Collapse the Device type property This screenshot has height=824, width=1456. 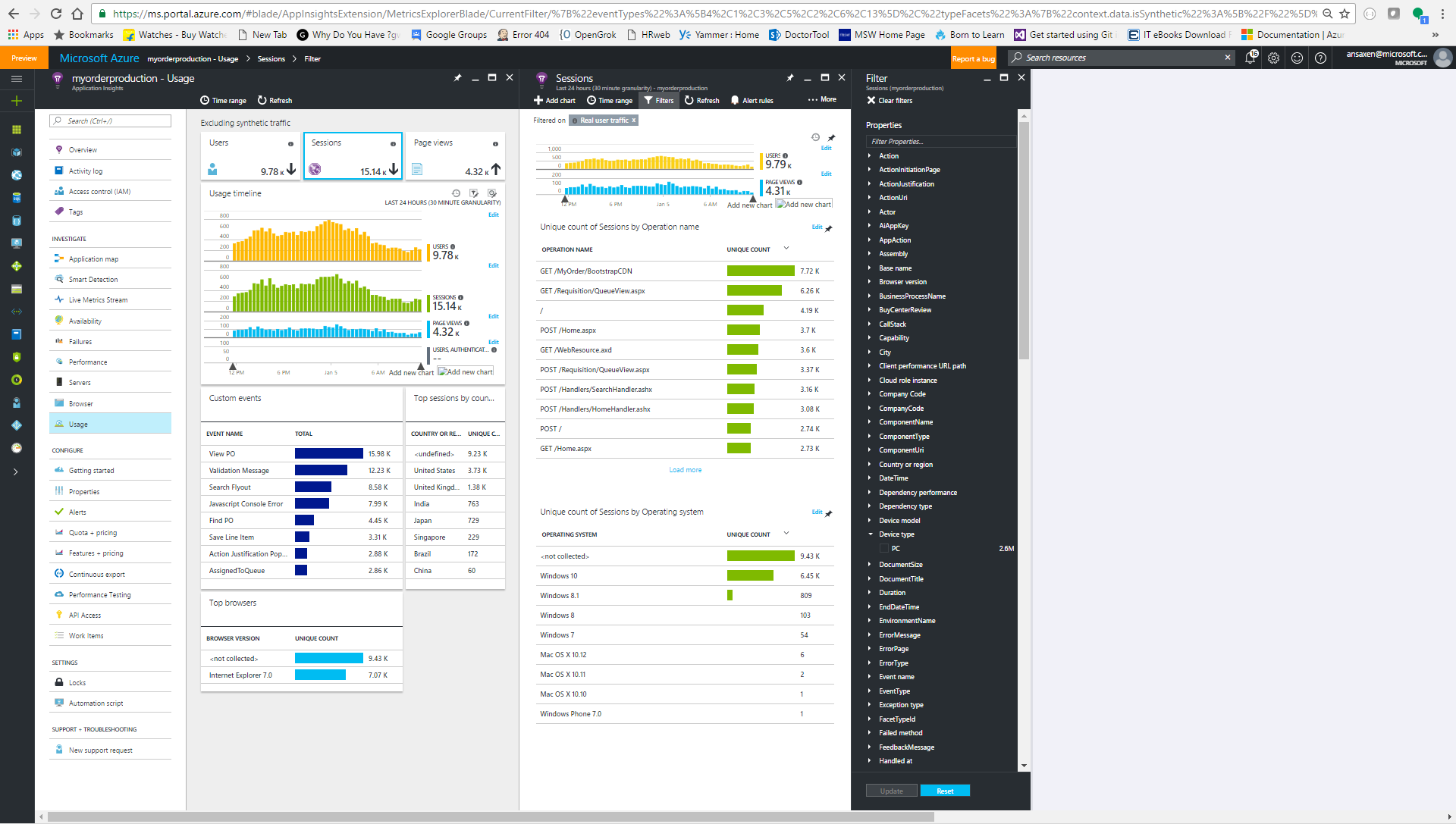click(871, 534)
